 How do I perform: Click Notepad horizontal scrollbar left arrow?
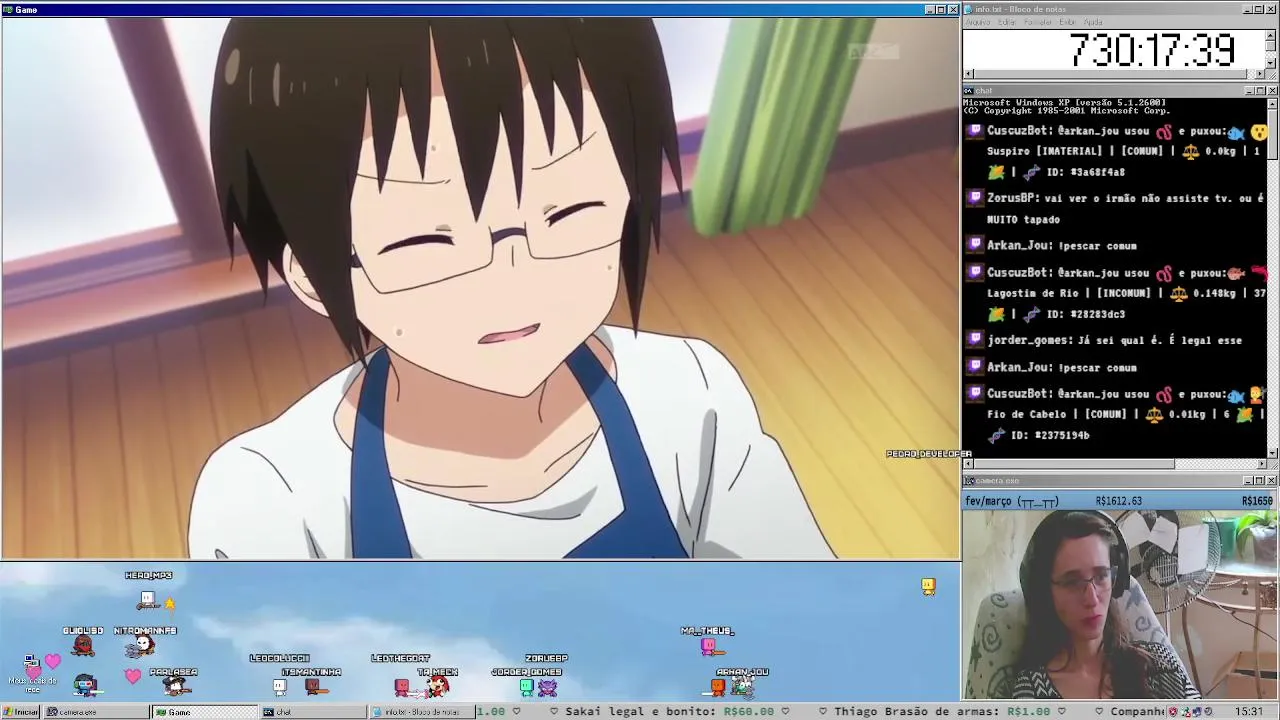pyautogui.click(x=968, y=74)
